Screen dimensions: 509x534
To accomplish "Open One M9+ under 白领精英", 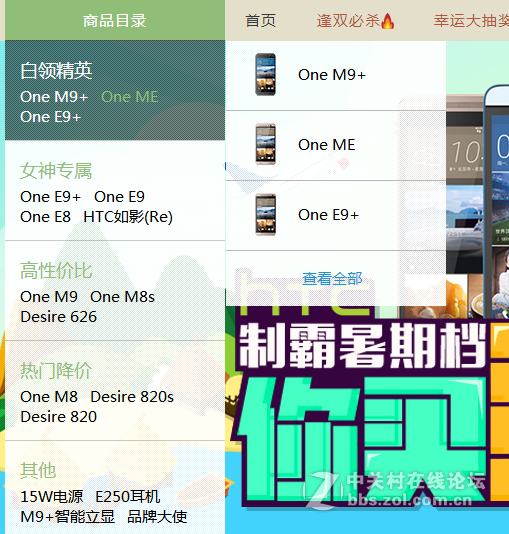I will 54,97.
